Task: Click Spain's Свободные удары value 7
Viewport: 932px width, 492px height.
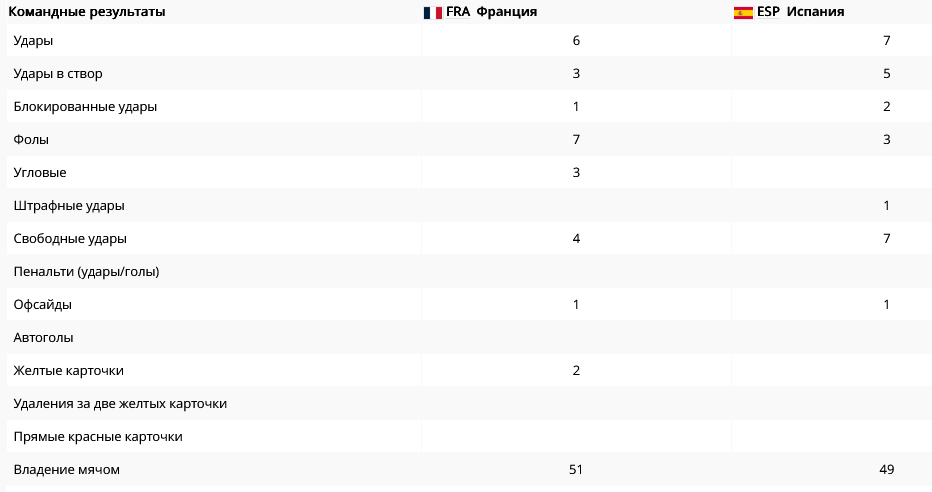Action: (x=886, y=239)
